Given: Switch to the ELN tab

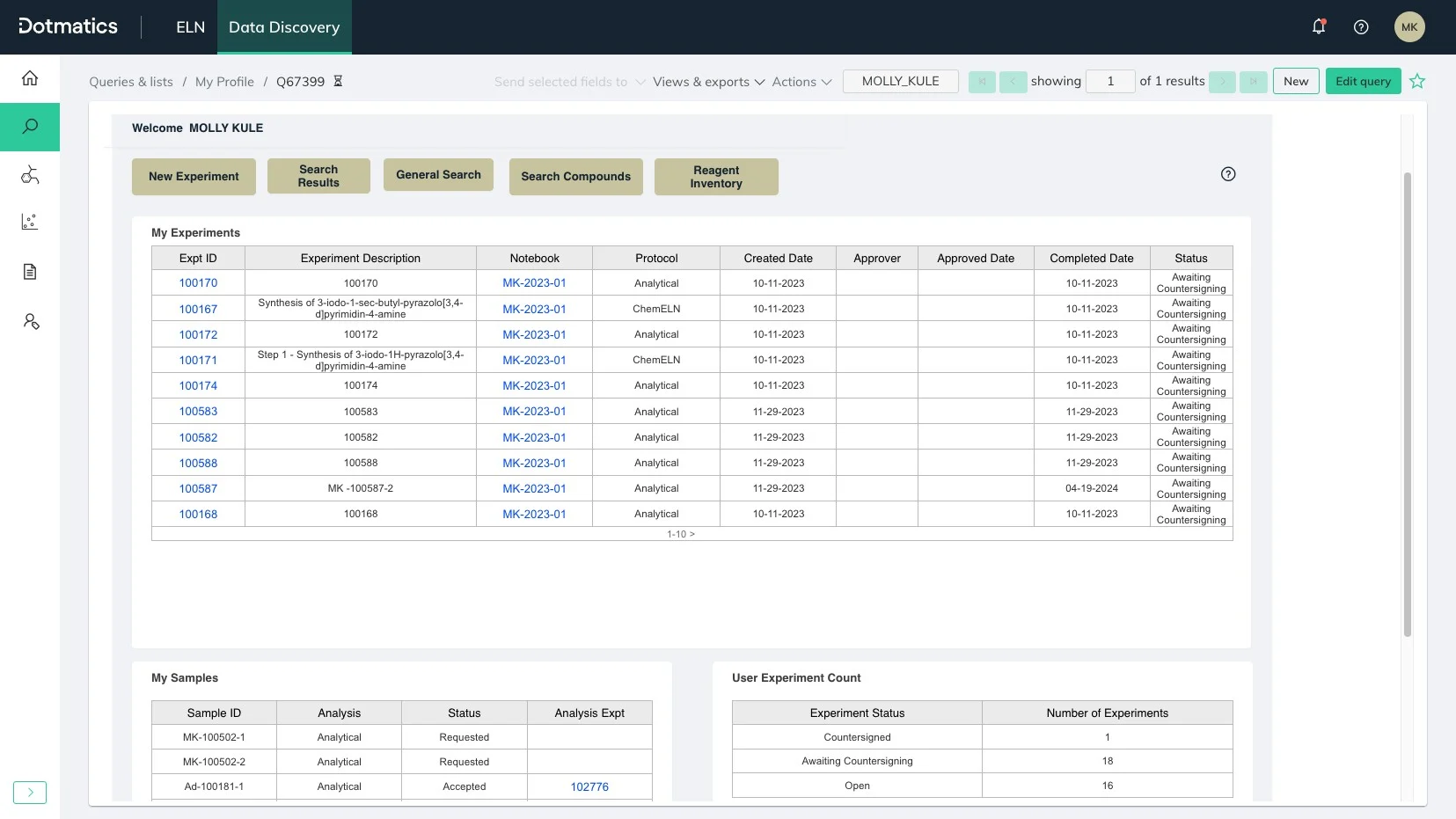Looking at the screenshot, I should coord(190,27).
